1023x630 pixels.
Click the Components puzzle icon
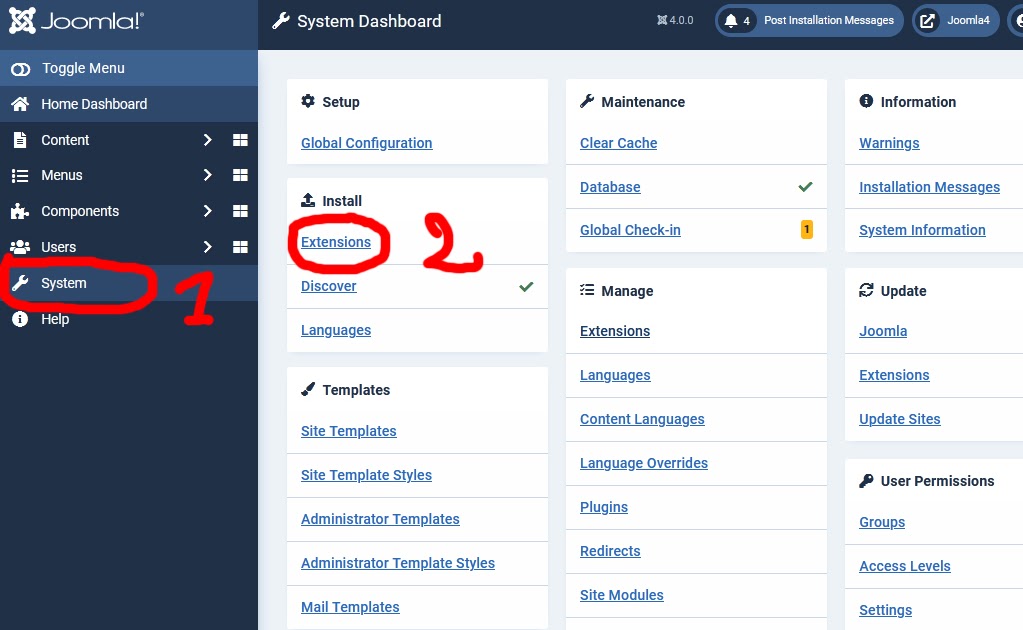coord(20,211)
